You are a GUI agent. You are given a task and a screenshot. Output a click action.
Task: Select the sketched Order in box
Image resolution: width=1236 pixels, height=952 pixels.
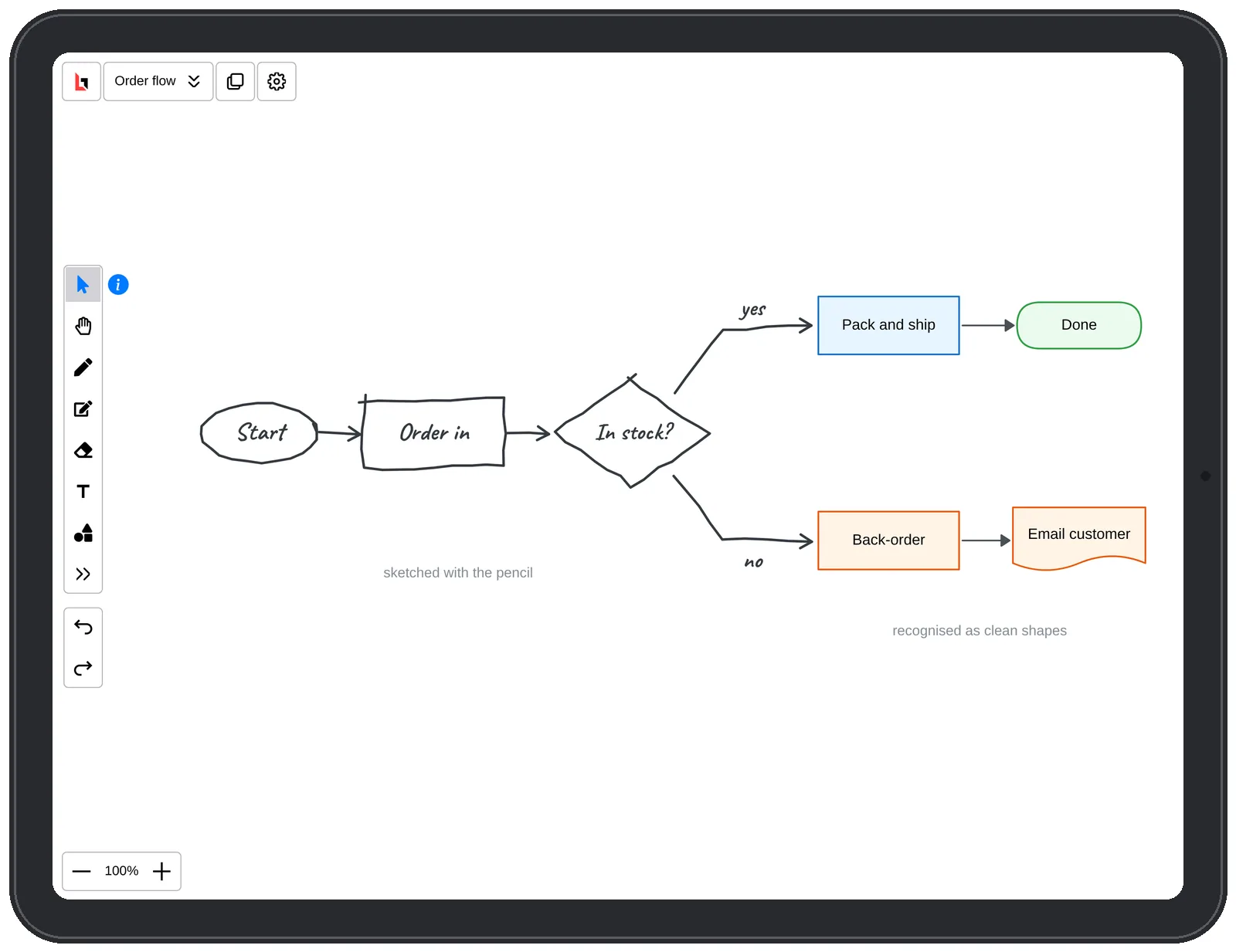(x=433, y=433)
